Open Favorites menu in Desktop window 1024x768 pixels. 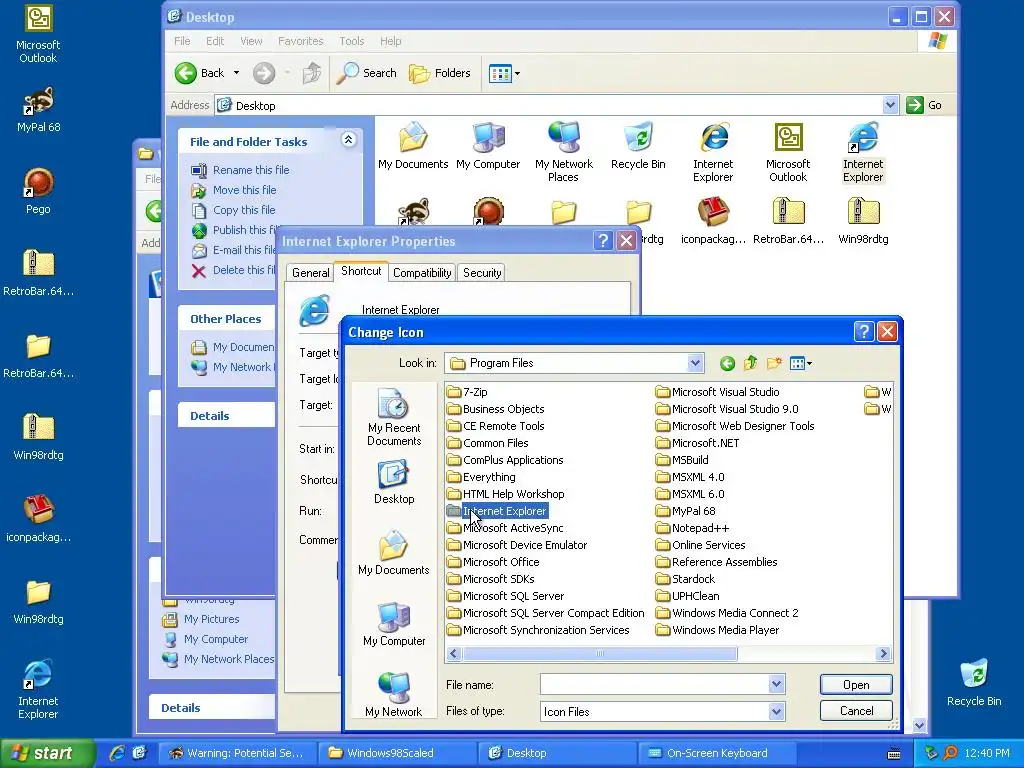(300, 41)
